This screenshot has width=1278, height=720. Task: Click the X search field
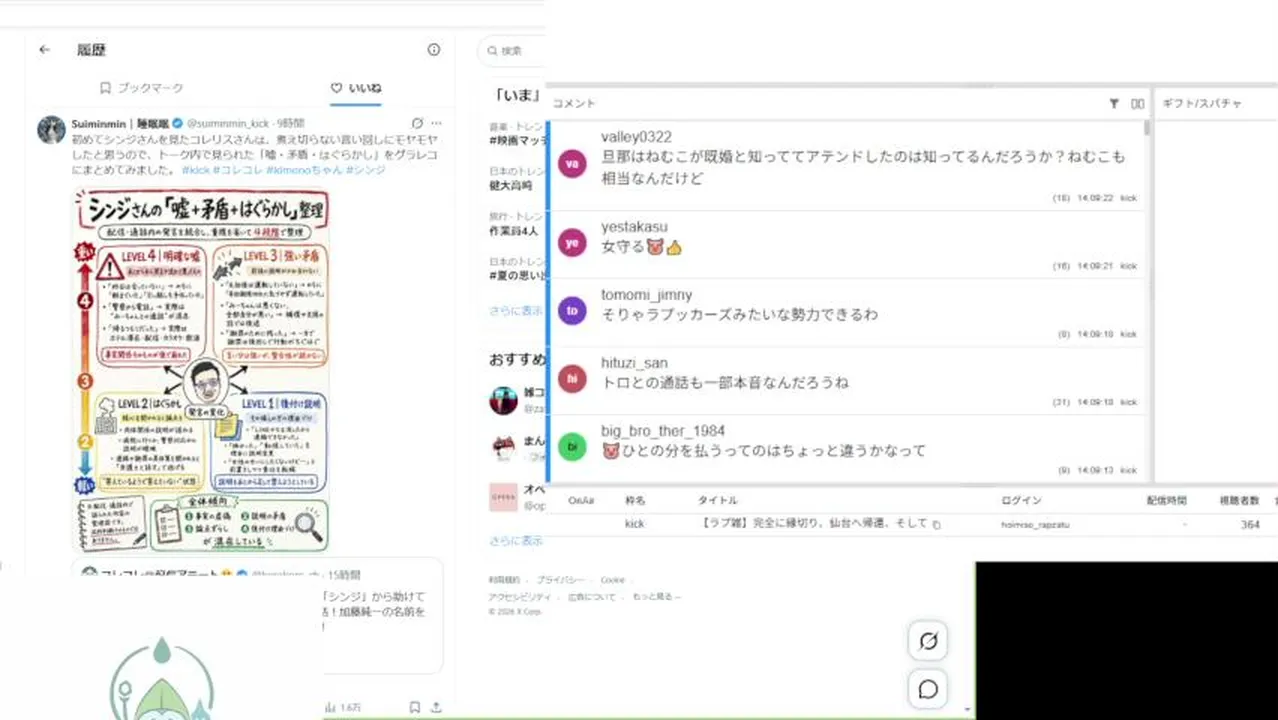[512, 50]
